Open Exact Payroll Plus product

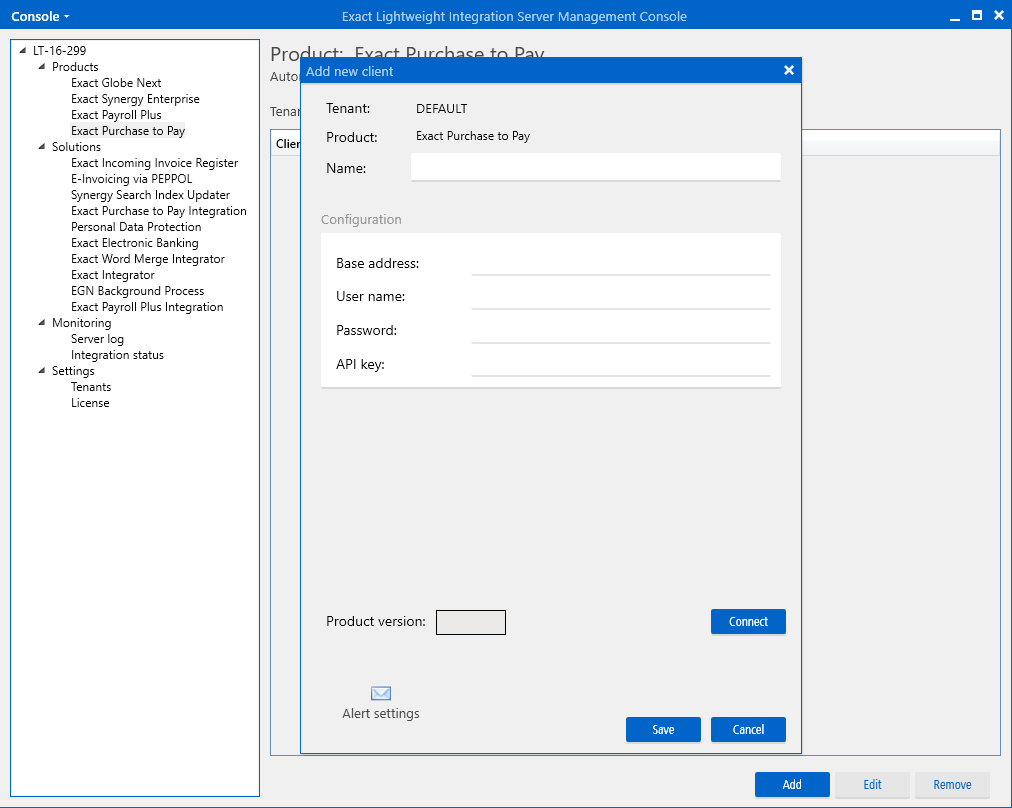click(x=116, y=115)
